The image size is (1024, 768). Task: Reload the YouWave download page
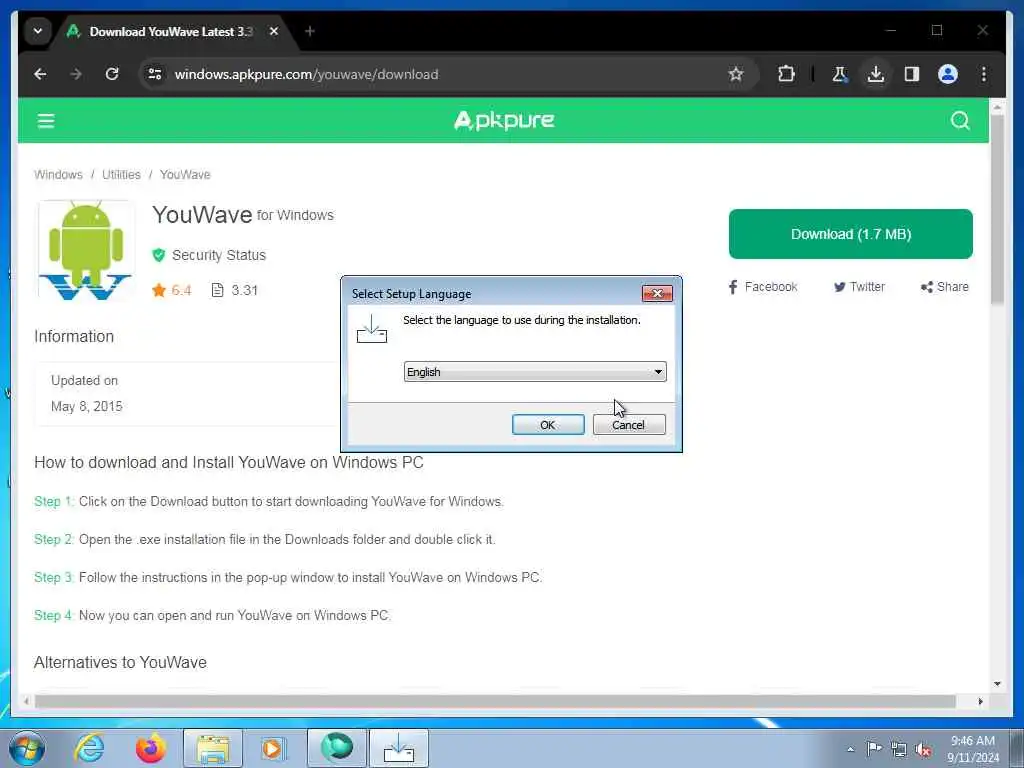click(x=112, y=74)
